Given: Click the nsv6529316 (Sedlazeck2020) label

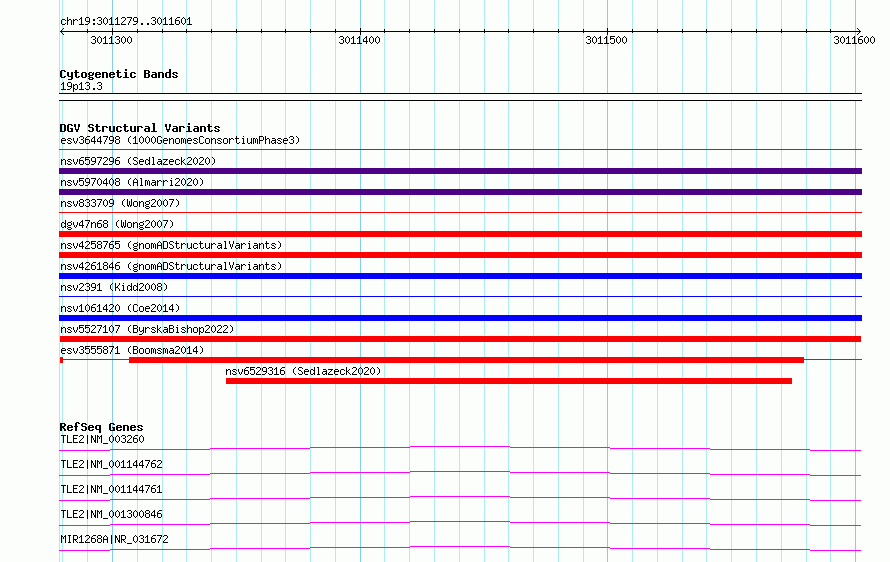Looking at the screenshot, I should [x=303, y=371].
